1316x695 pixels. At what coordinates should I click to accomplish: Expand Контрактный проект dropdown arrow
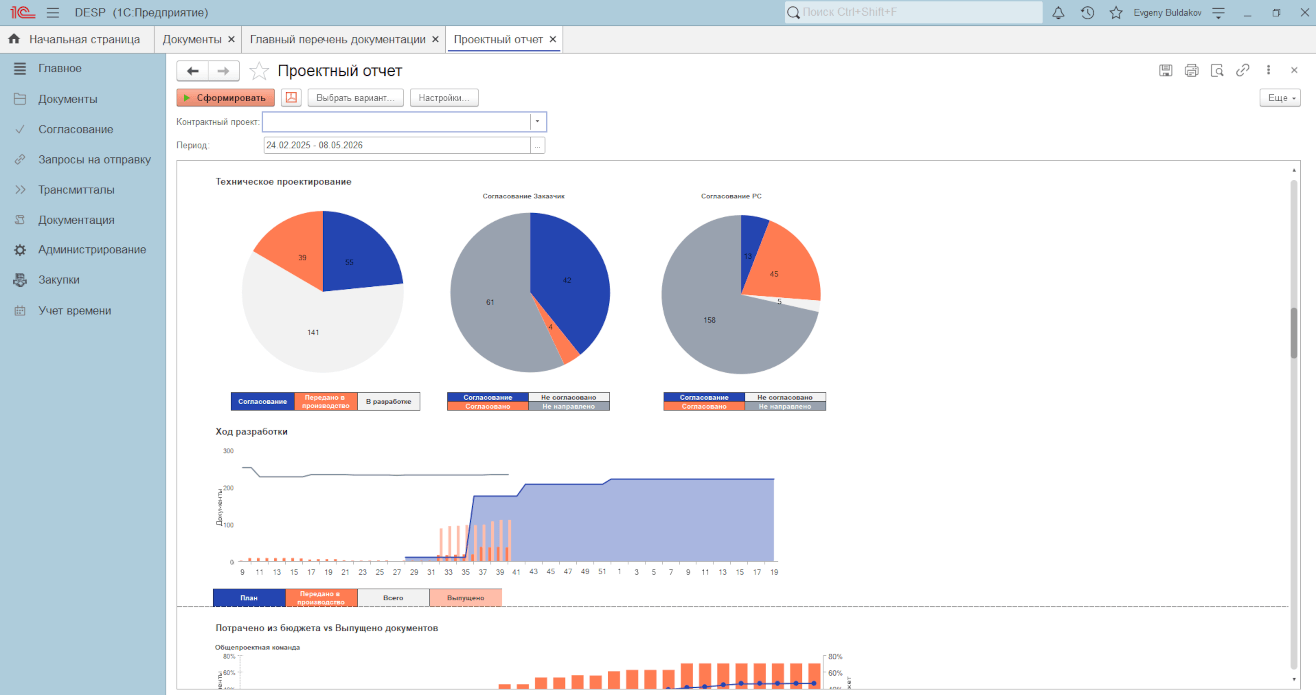point(538,121)
